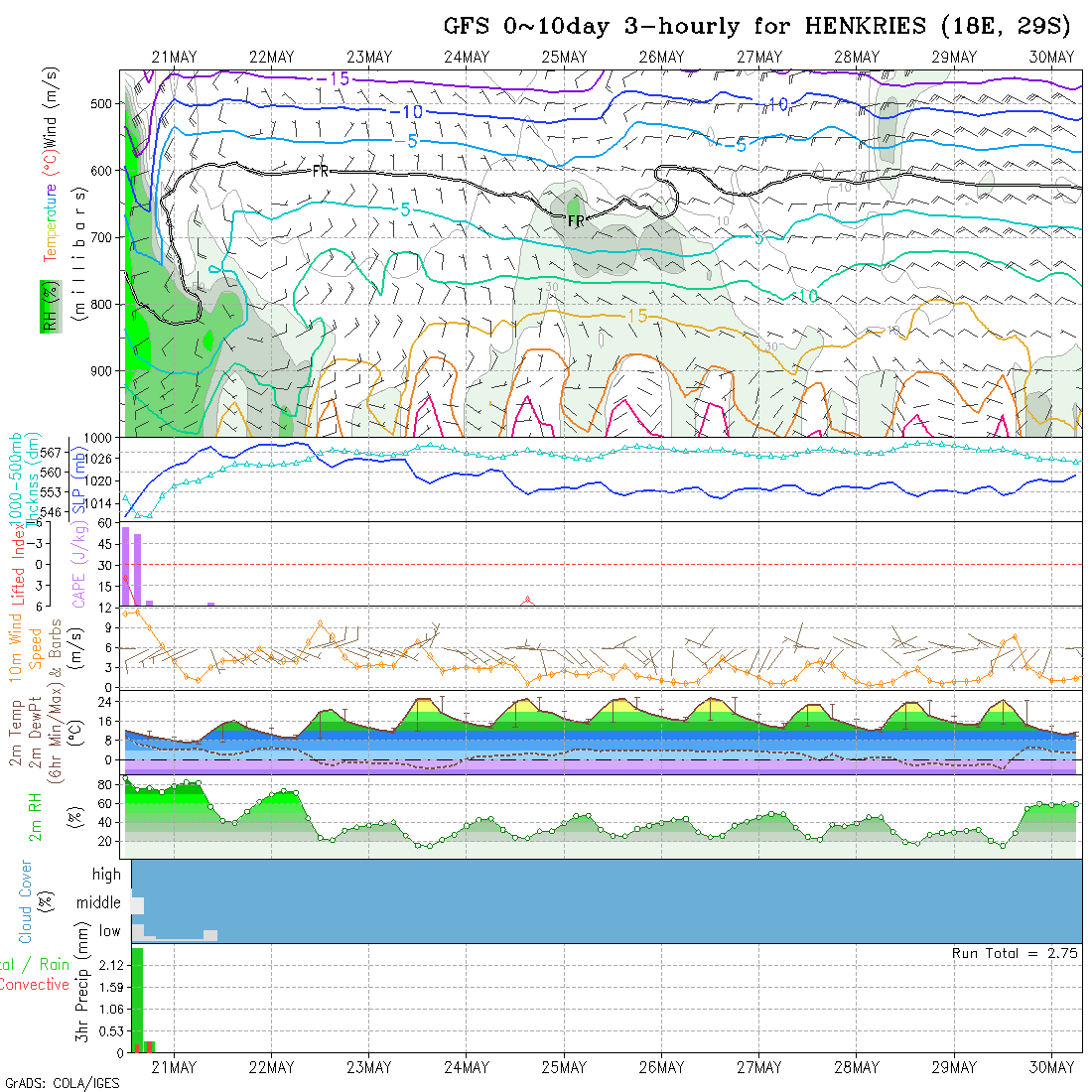Click '23MAY' label above the upper-air panel
The width and height of the screenshot is (1092, 1092).
[x=369, y=58]
